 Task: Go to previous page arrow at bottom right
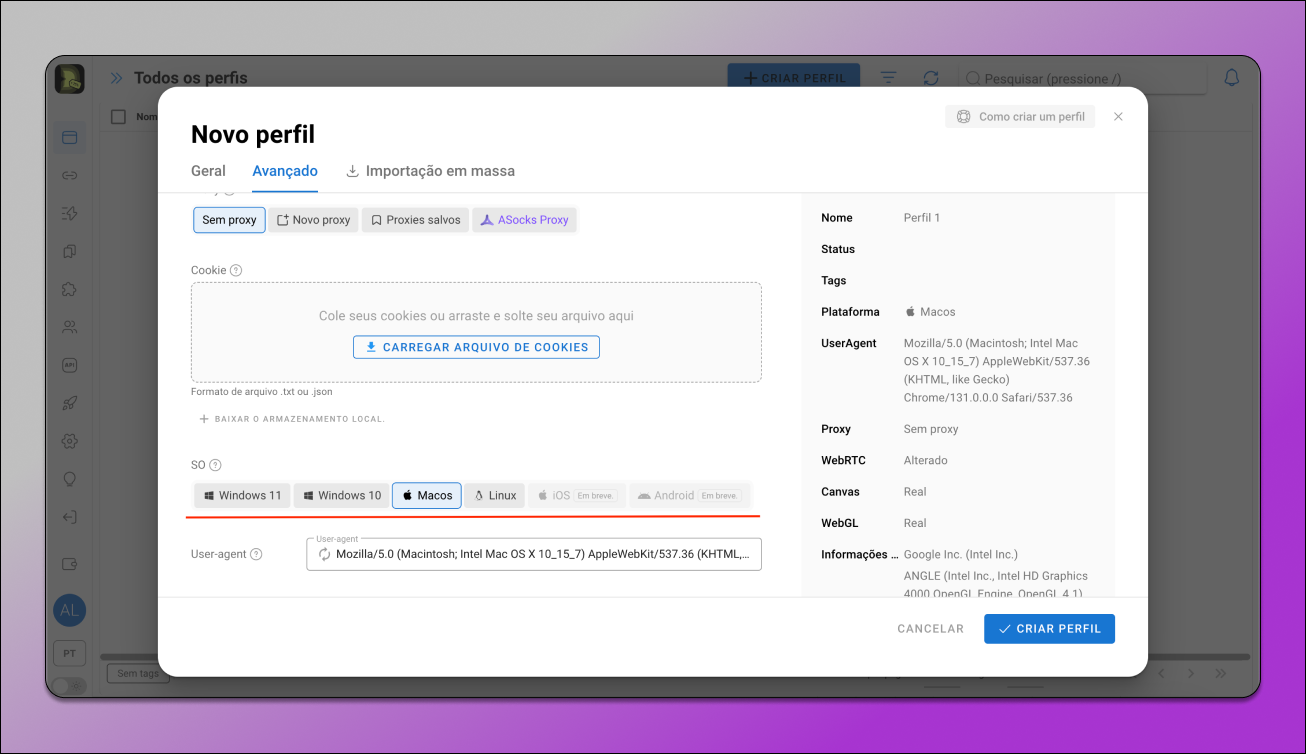[1161, 674]
